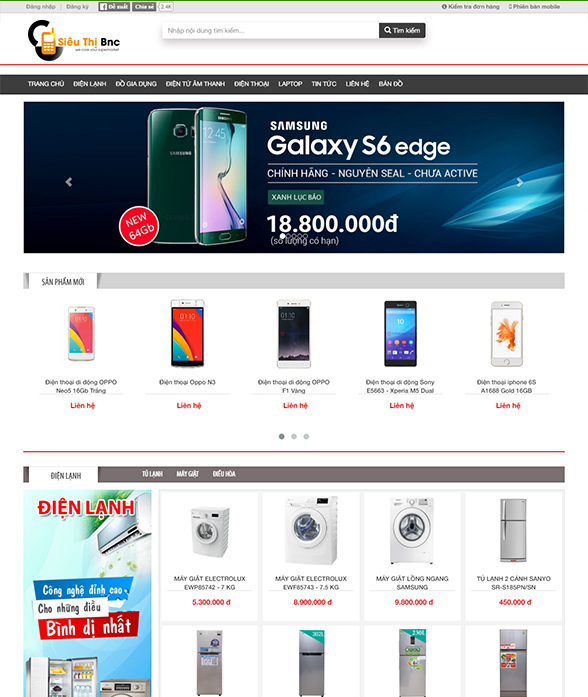This screenshot has width=588, height=697.
Task: Click the Facebook Đề xuất button
Action: (114, 7)
